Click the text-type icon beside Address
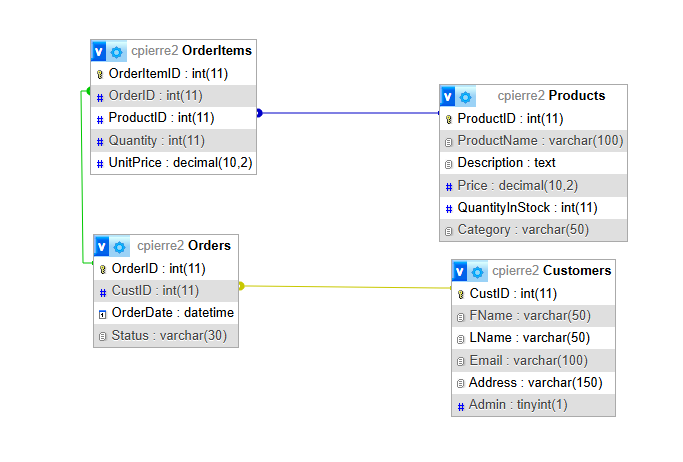This screenshot has height=462, width=683. click(x=461, y=384)
